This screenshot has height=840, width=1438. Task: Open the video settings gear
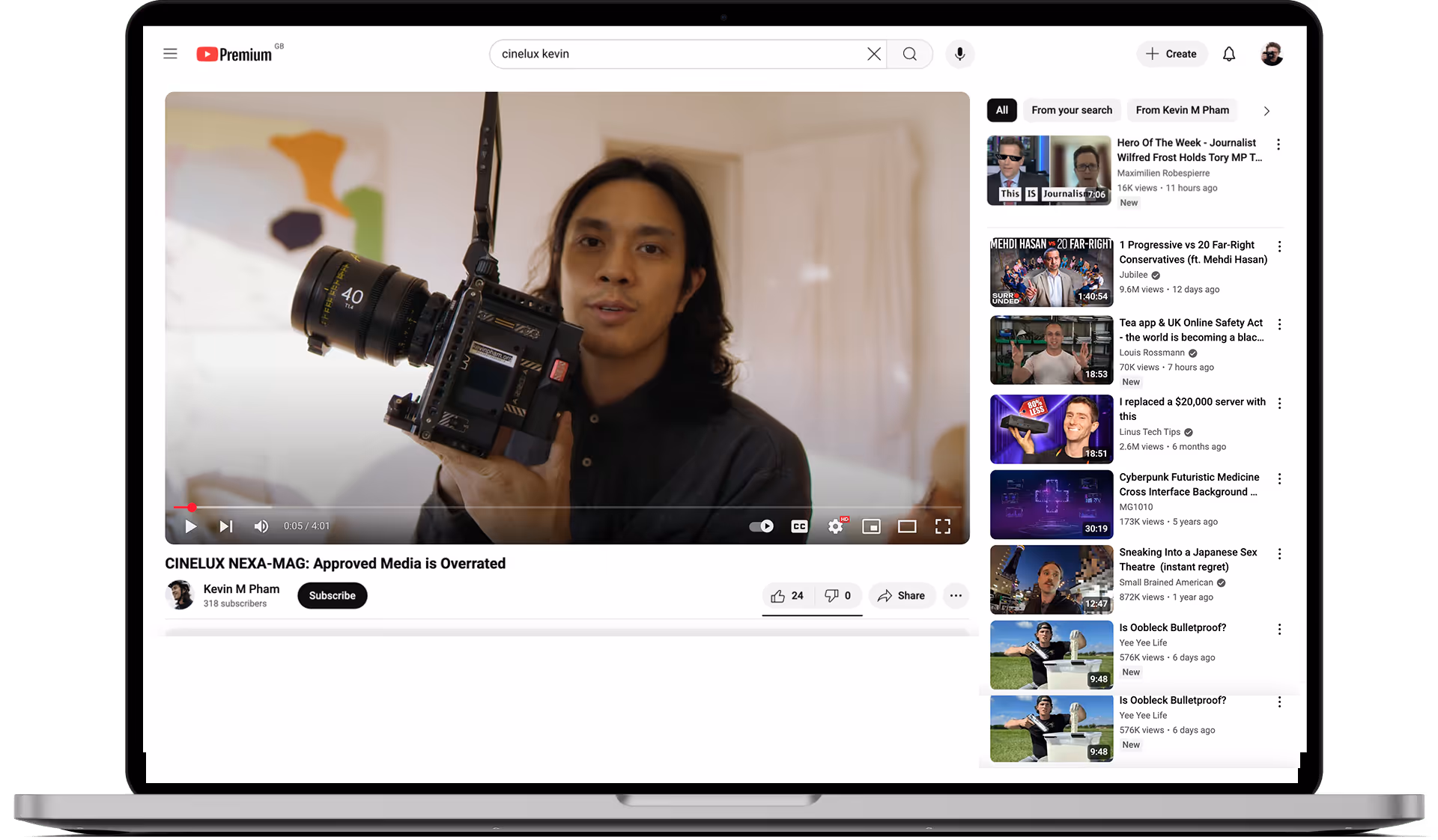tap(835, 526)
